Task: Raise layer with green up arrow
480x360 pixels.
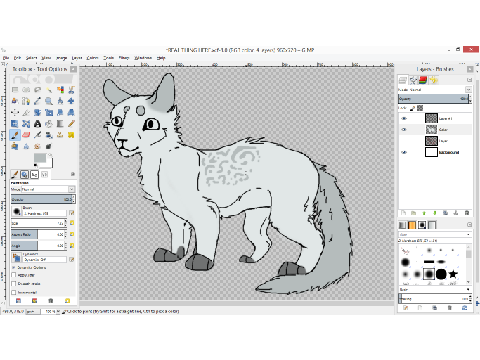Action: coord(424,213)
